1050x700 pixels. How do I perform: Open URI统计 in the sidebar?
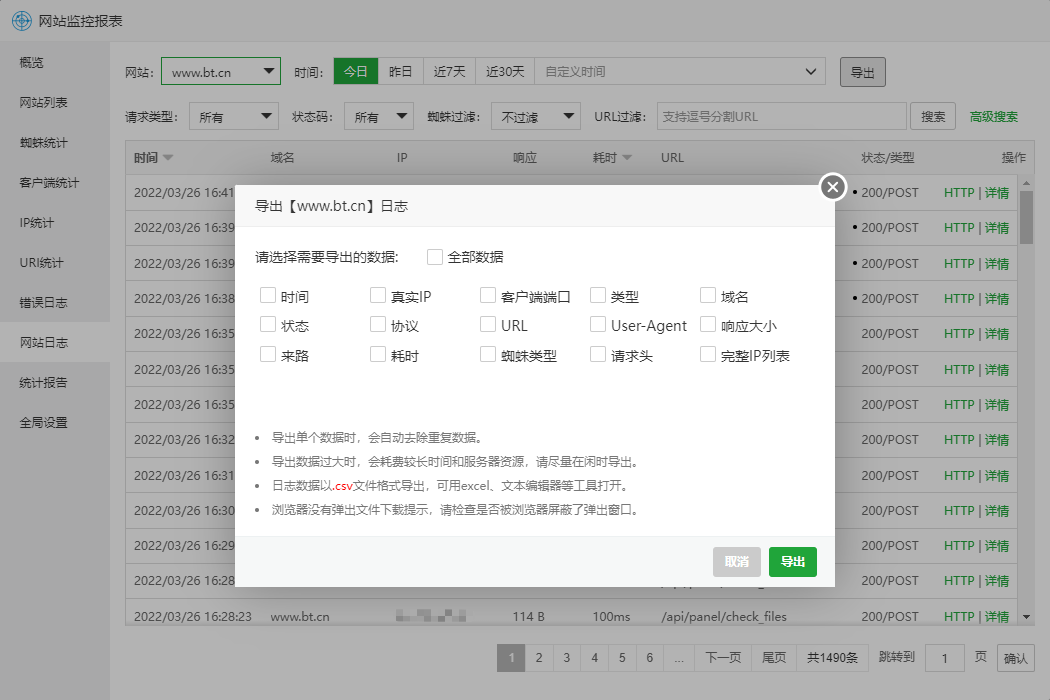pos(55,263)
